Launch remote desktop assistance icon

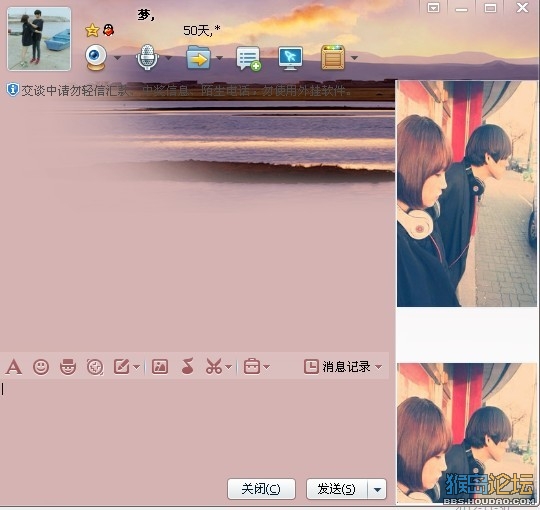point(291,58)
